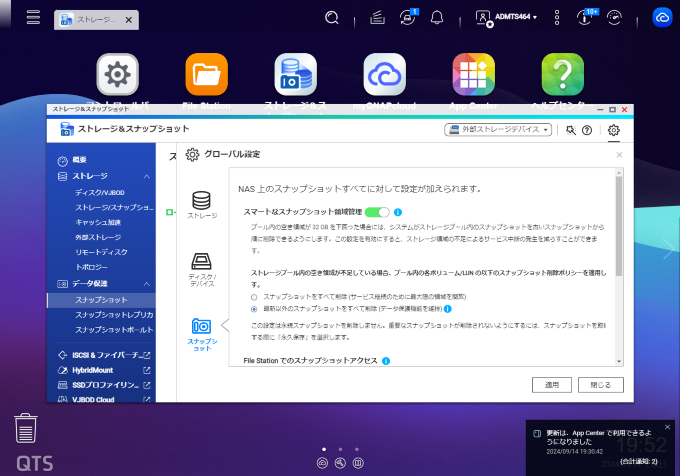Open スナップショットレプリカ sidebar item
The height and width of the screenshot is (476, 680).
[x=114, y=315]
